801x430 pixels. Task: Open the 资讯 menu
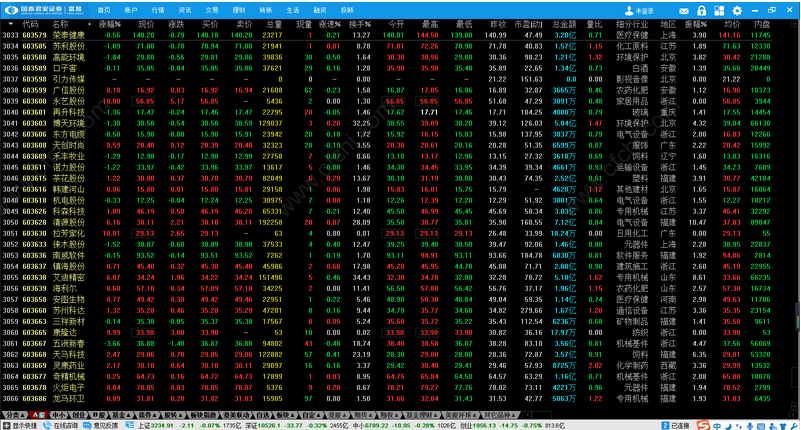pos(185,10)
